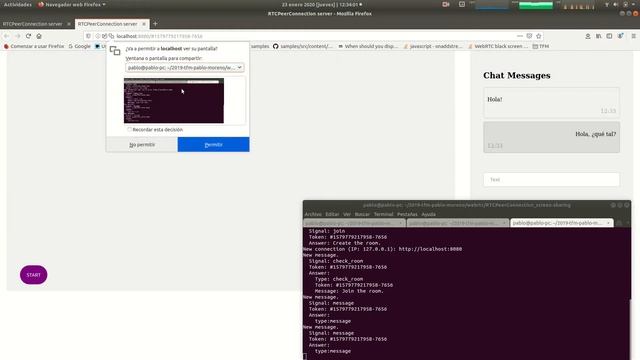Open the Terminal menu in the terminal window

click(383, 214)
